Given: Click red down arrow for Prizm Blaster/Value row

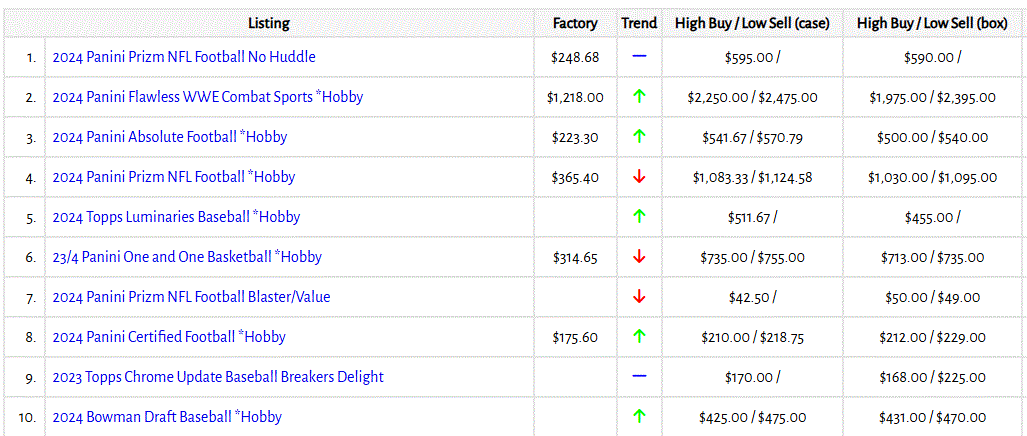Looking at the screenshot, I should click(639, 297).
